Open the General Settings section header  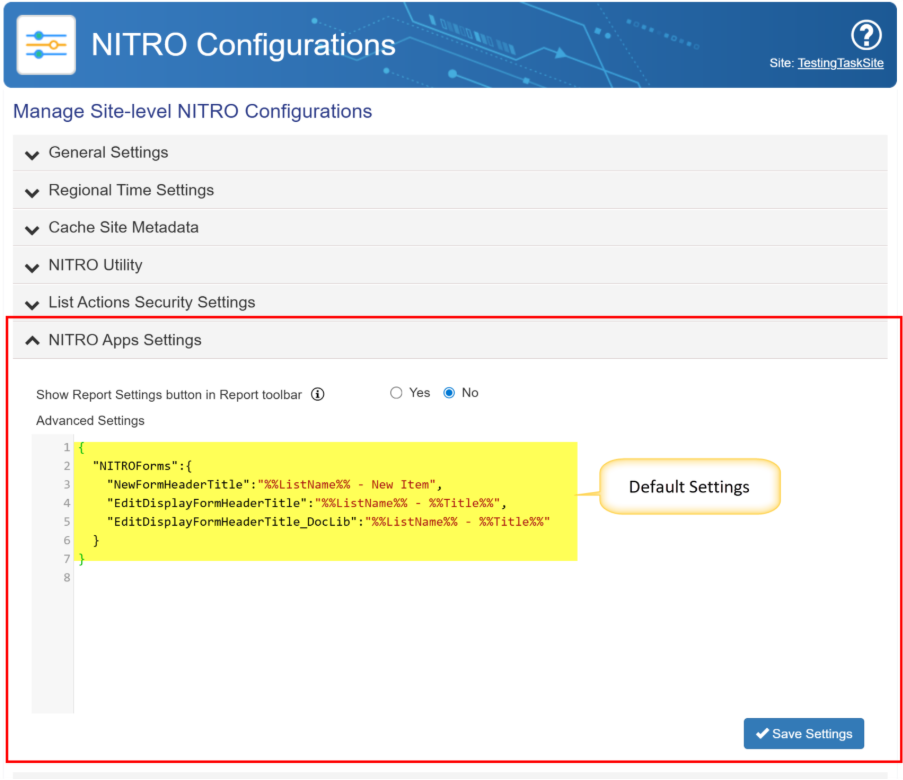(x=108, y=153)
